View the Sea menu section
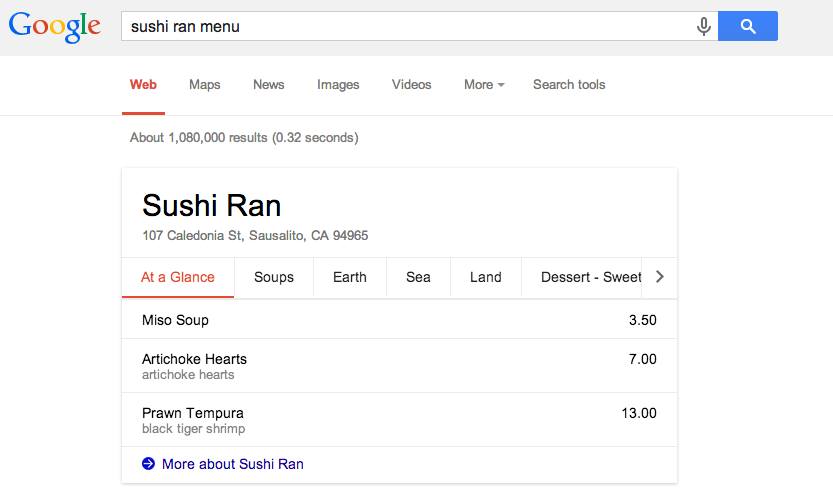This screenshot has width=833, height=497. point(418,278)
